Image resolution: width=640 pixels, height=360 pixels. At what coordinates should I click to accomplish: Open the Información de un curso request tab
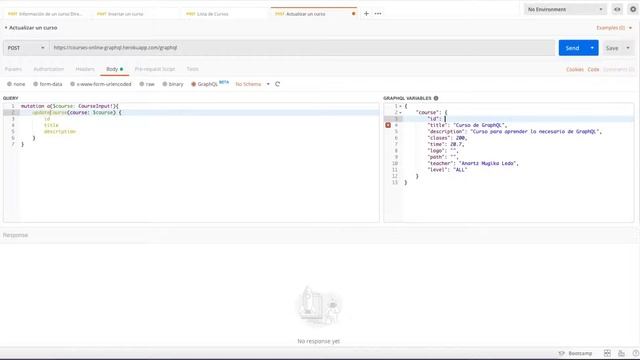pyautogui.click(x=45, y=14)
